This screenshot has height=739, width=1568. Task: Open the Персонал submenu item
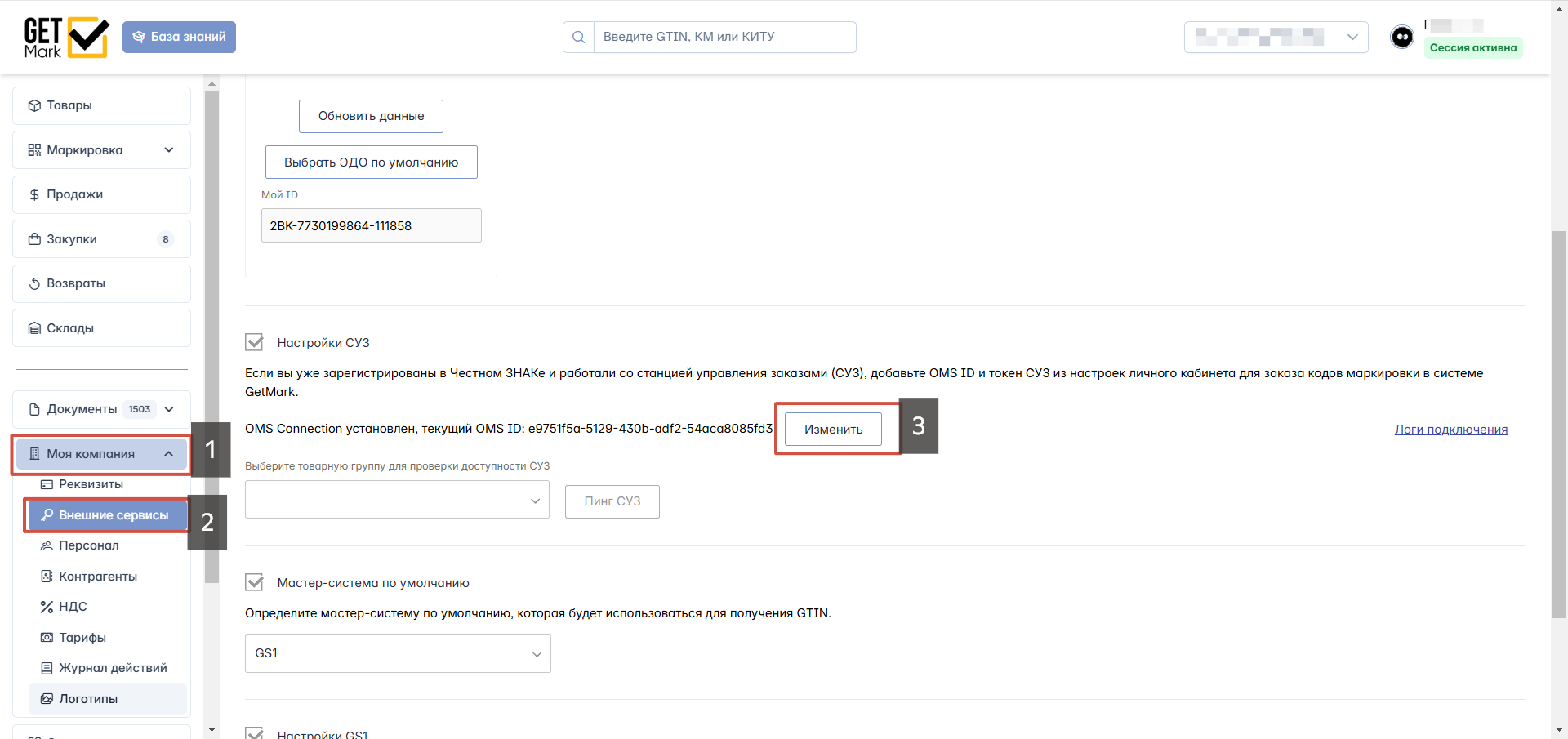[x=108, y=545]
